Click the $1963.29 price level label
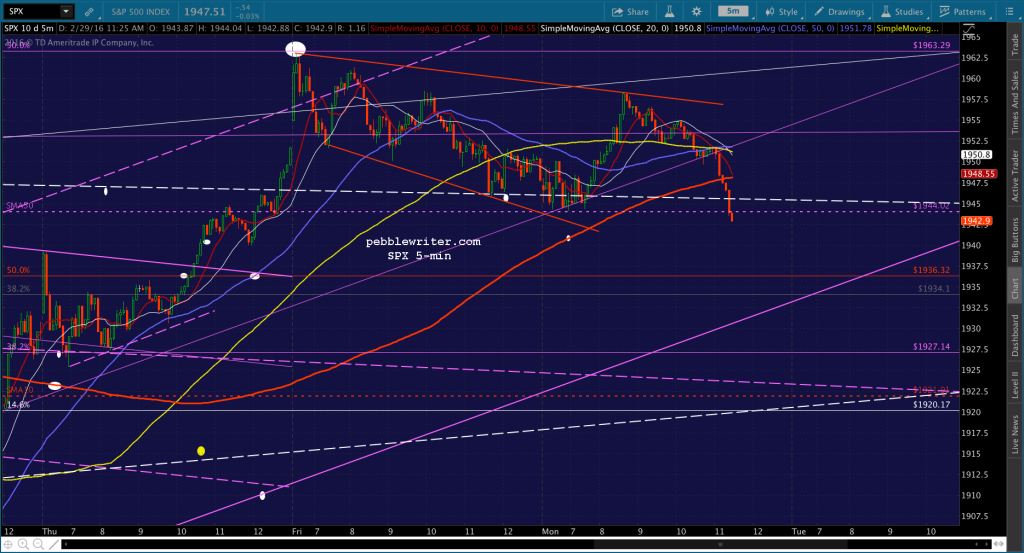Screen dimensions: 1024x553 [x=931, y=45]
